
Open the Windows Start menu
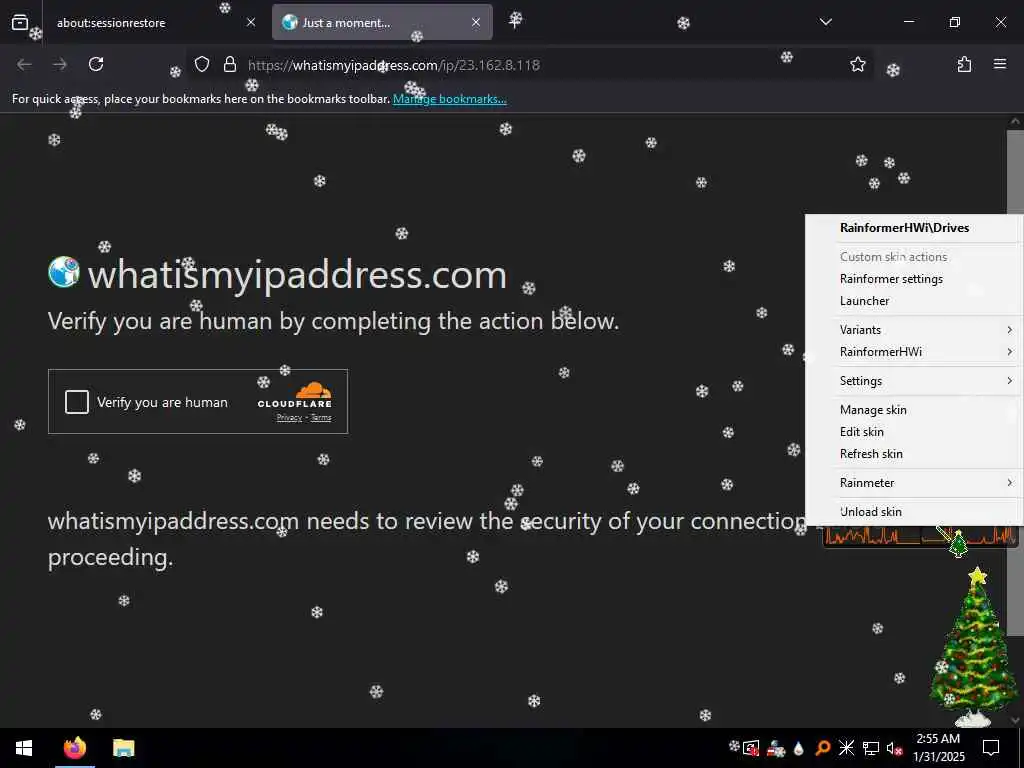pos(24,748)
